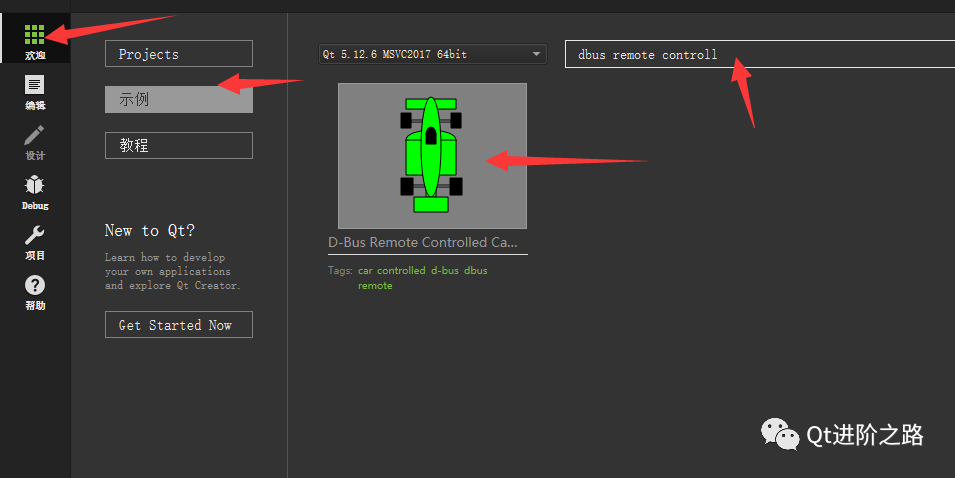Select the 教程 (Tutorials) tab
The width and height of the screenshot is (955, 478).
coord(178,145)
